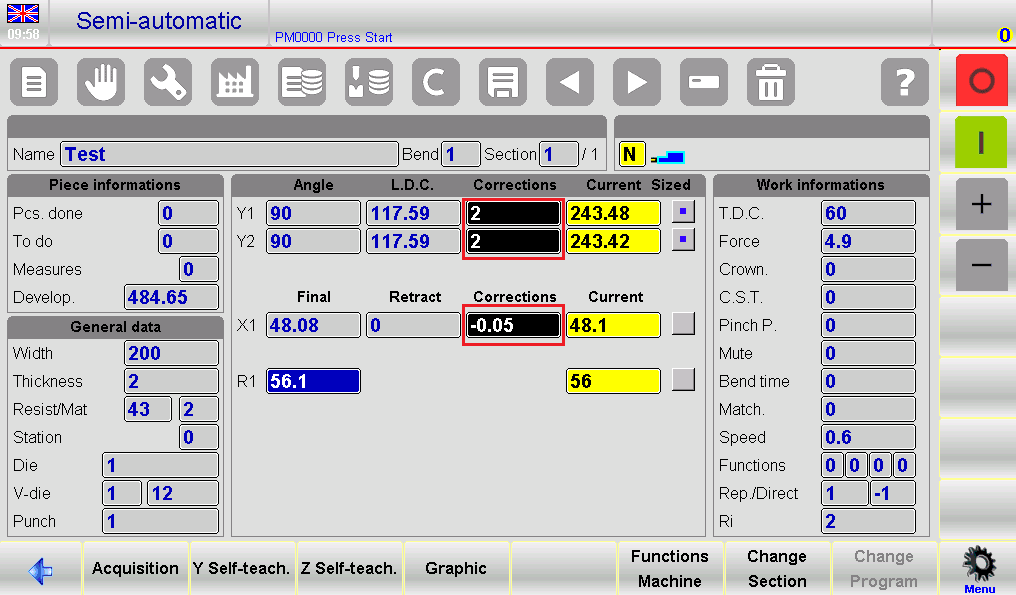Select the Speed field 0.6
The image size is (1016, 595).
868,438
